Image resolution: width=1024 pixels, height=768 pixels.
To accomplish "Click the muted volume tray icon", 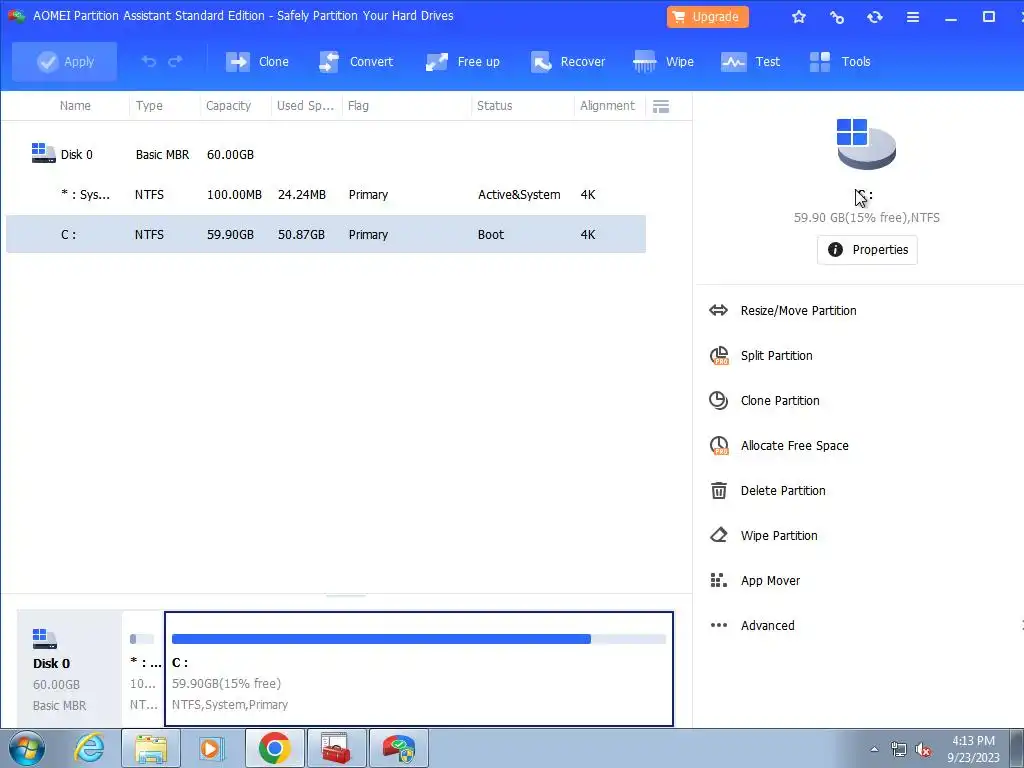I will [923, 750].
